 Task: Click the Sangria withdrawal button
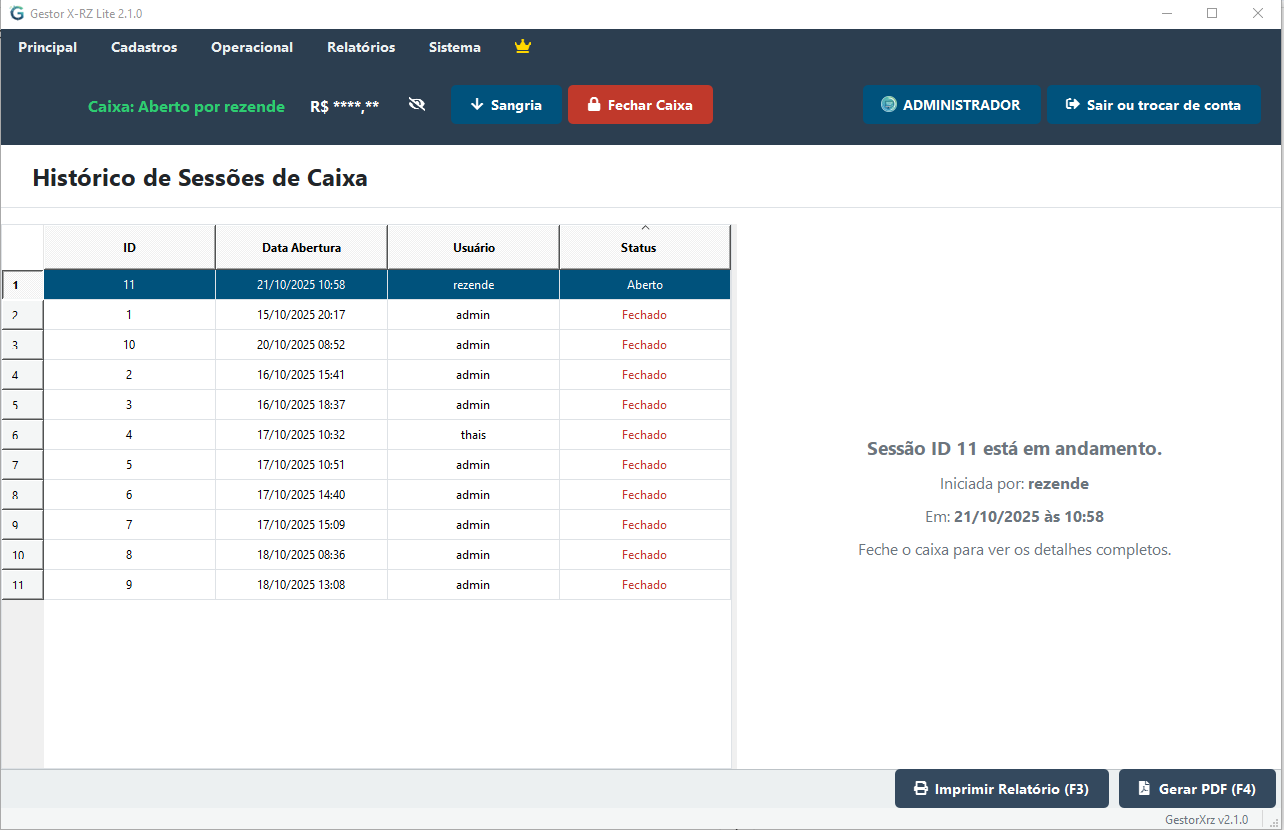pos(506,105)
